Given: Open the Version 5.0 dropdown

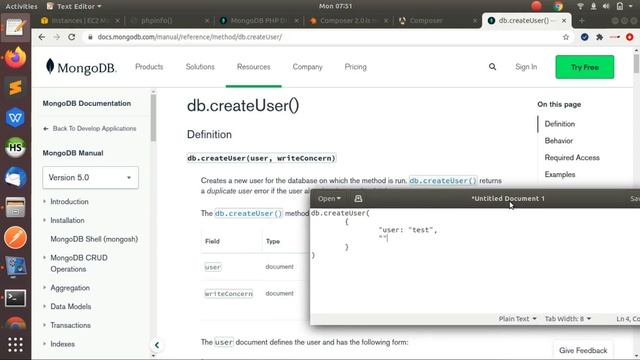Looking at the screenshot, I should 90,178.
